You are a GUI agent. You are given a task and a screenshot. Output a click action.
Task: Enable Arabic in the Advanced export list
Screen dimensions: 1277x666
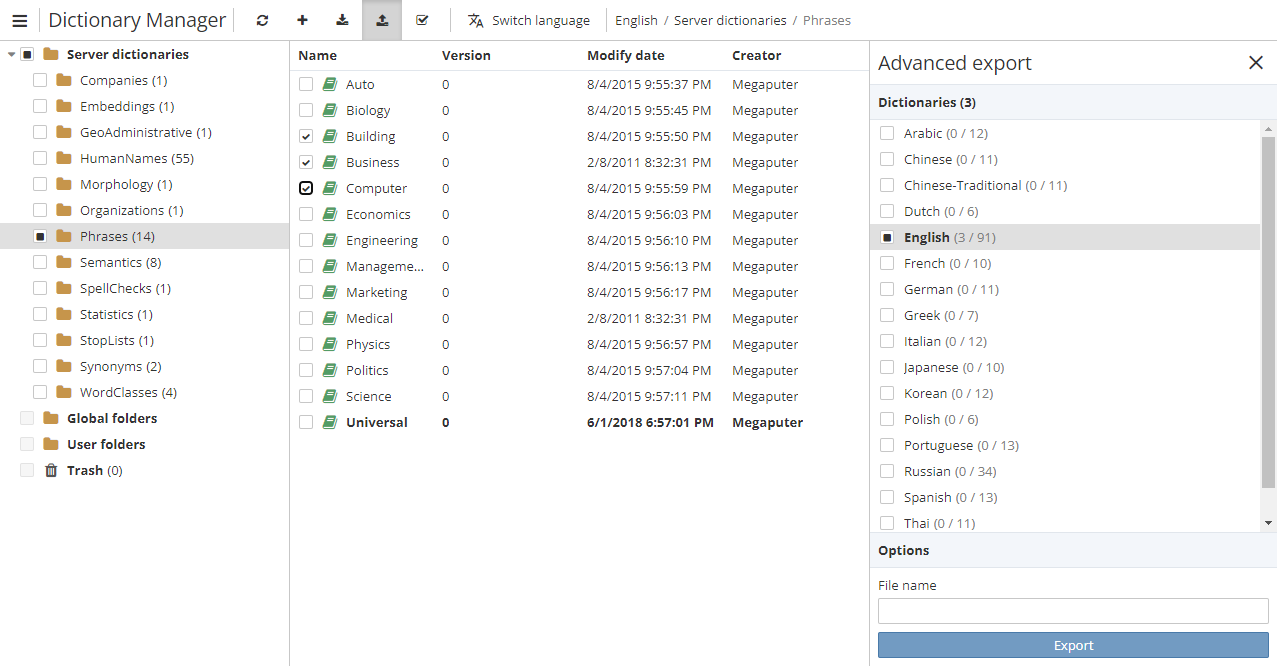[x=886, y=133]
